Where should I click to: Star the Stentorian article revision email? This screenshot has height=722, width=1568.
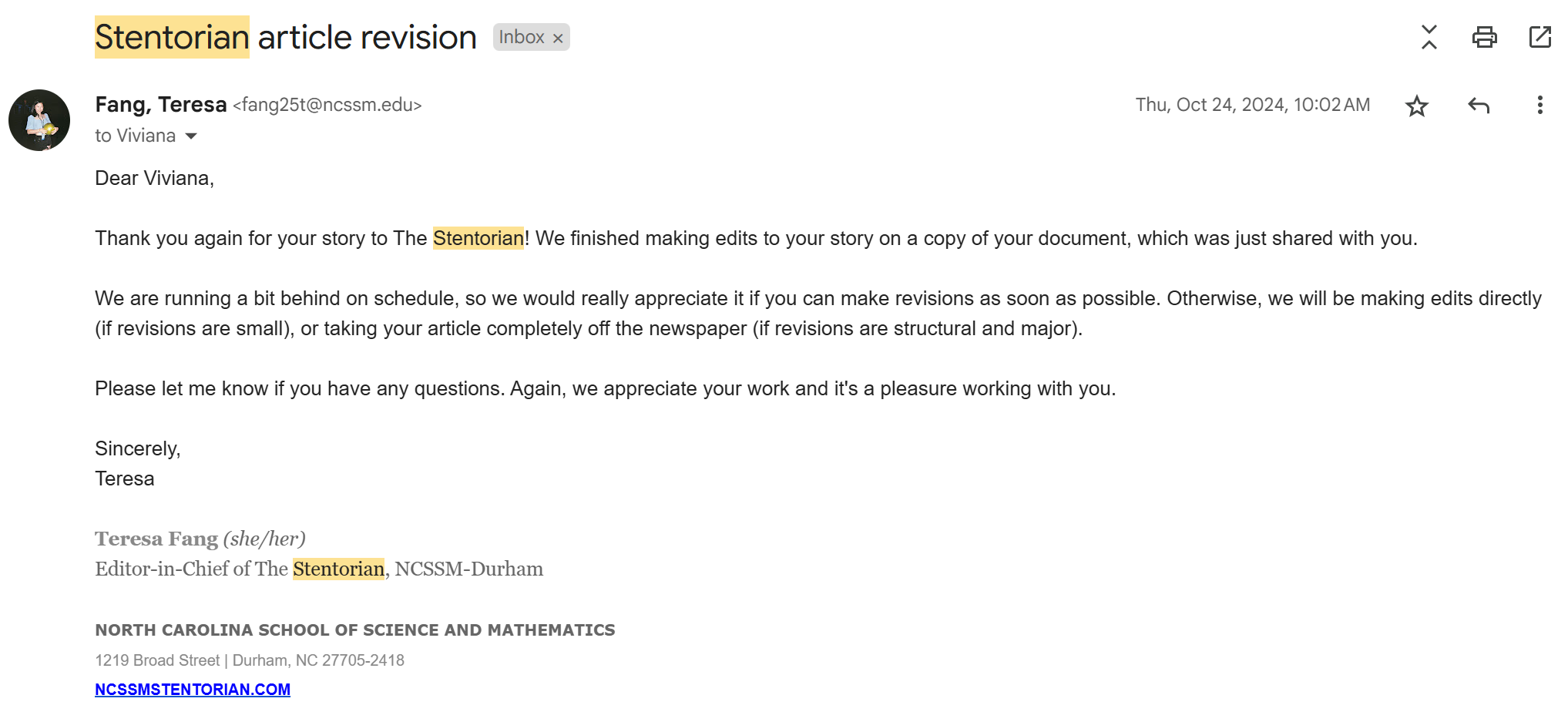pyautogui.click(x=1416, y=106)
